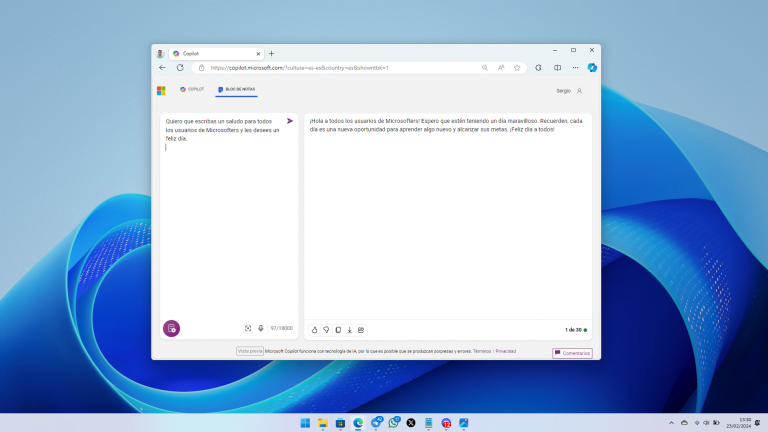Switch to the Copilot tab
Image resolution: width=768 pixels, height=432 pixels.
click(x=192, y=89)
